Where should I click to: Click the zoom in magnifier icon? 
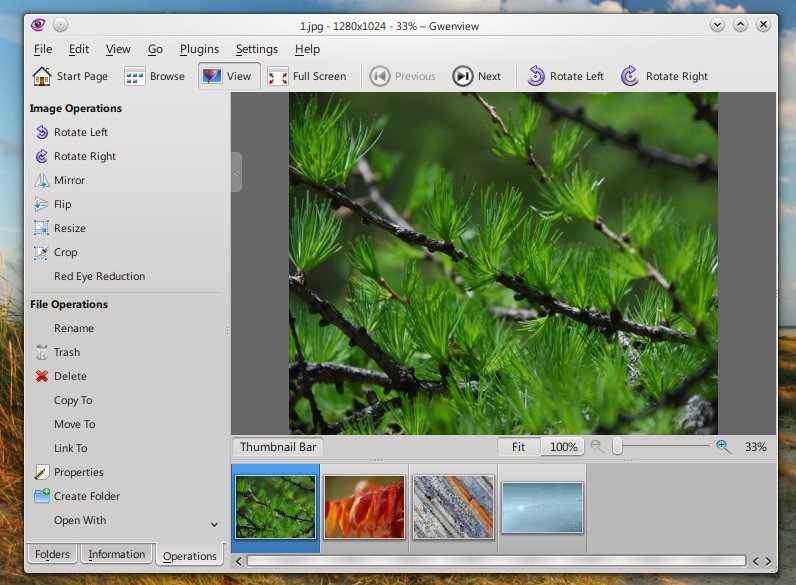(723, 447)
